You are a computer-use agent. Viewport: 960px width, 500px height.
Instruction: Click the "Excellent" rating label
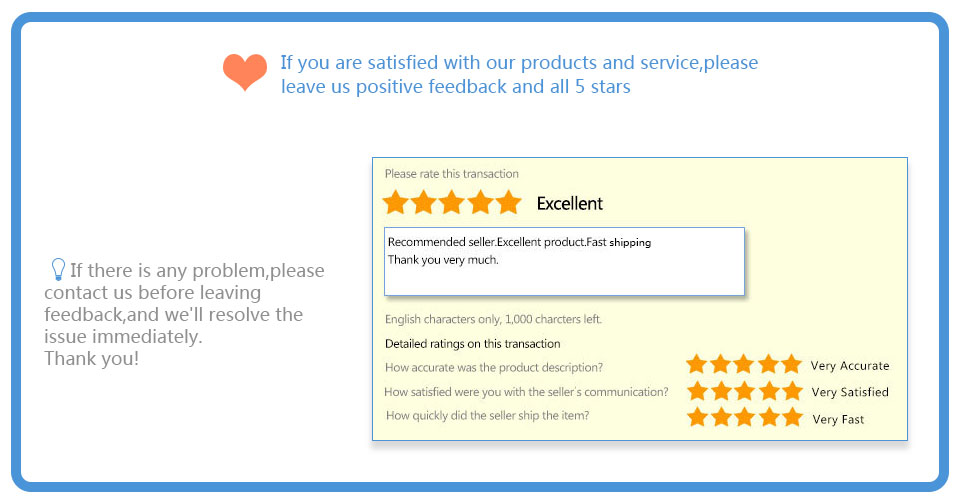[569, 204]
